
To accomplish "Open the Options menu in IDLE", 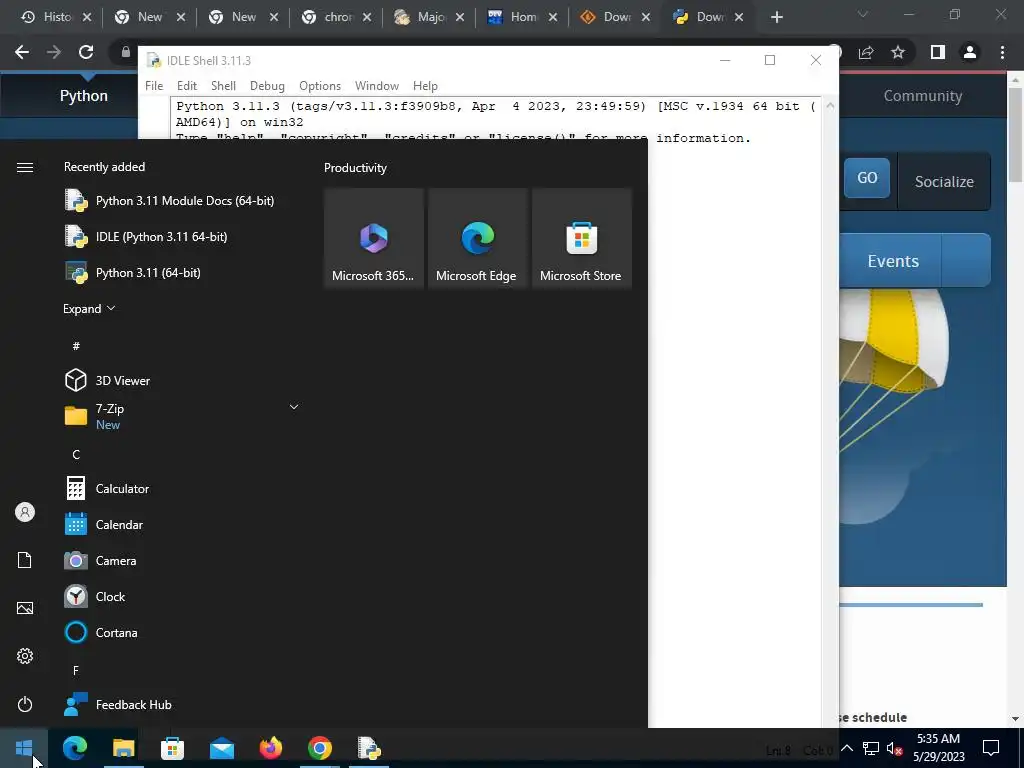I will pyautogui.click(x=320, y=86).
